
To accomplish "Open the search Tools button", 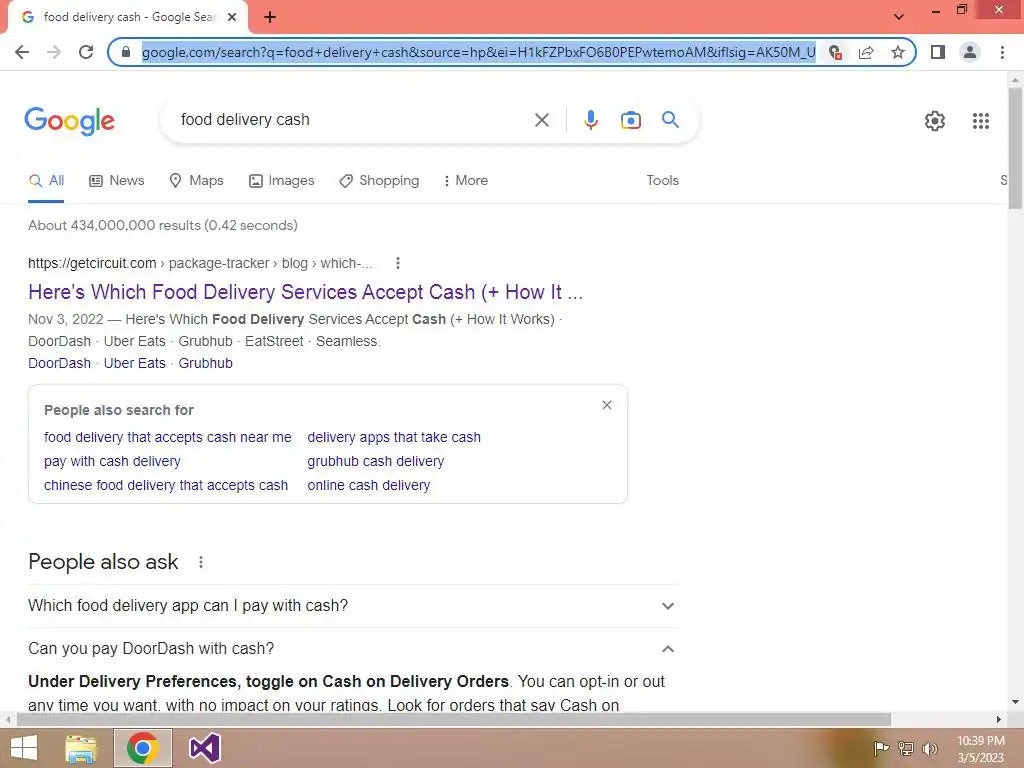I will pyautogui.click(x=662, y=180).
